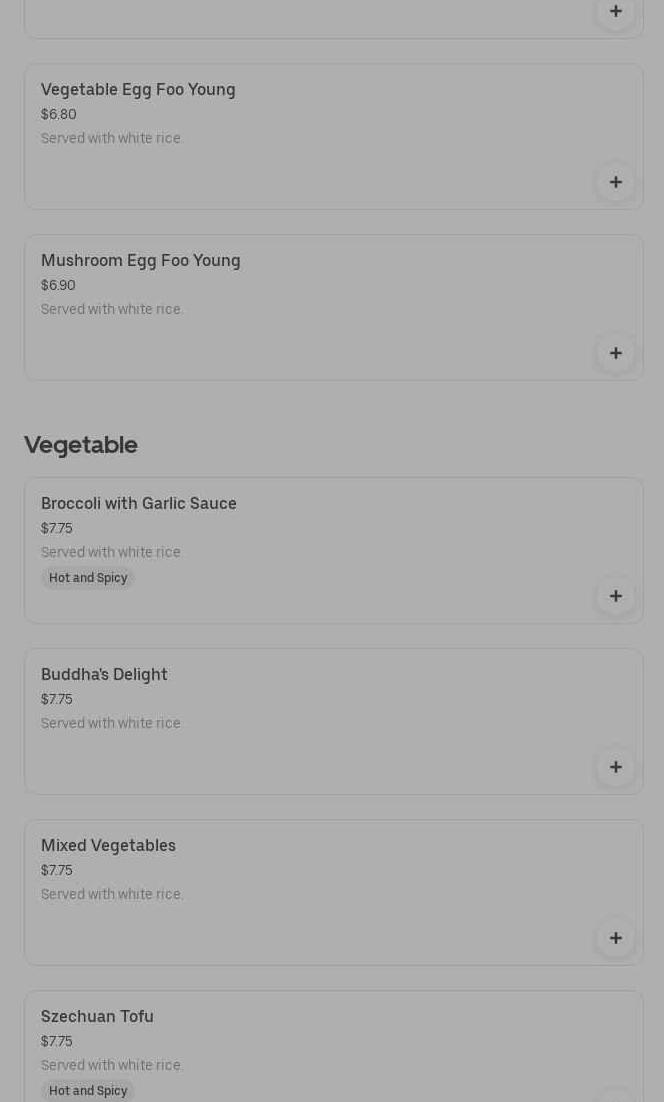Add Vegetable Egg Foo Young with plus icon
Image resolution: width=664 pixels, height=1102 pixels.
click(x=615, y=182)
